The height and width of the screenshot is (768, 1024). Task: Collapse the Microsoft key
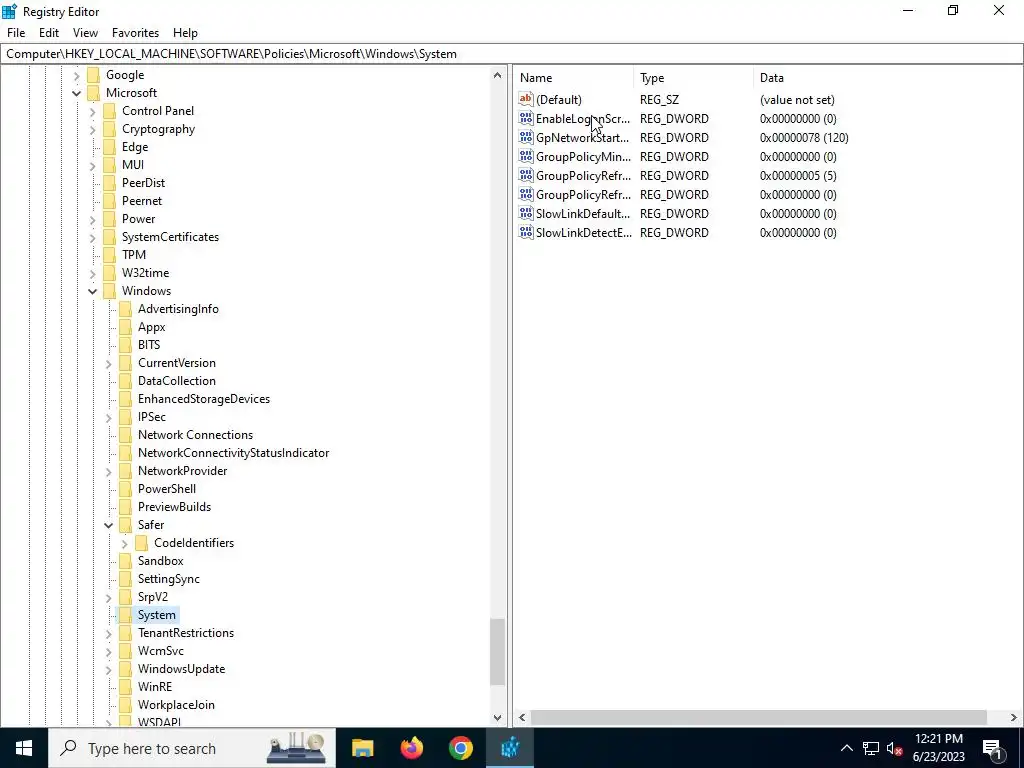coord(76,93)
